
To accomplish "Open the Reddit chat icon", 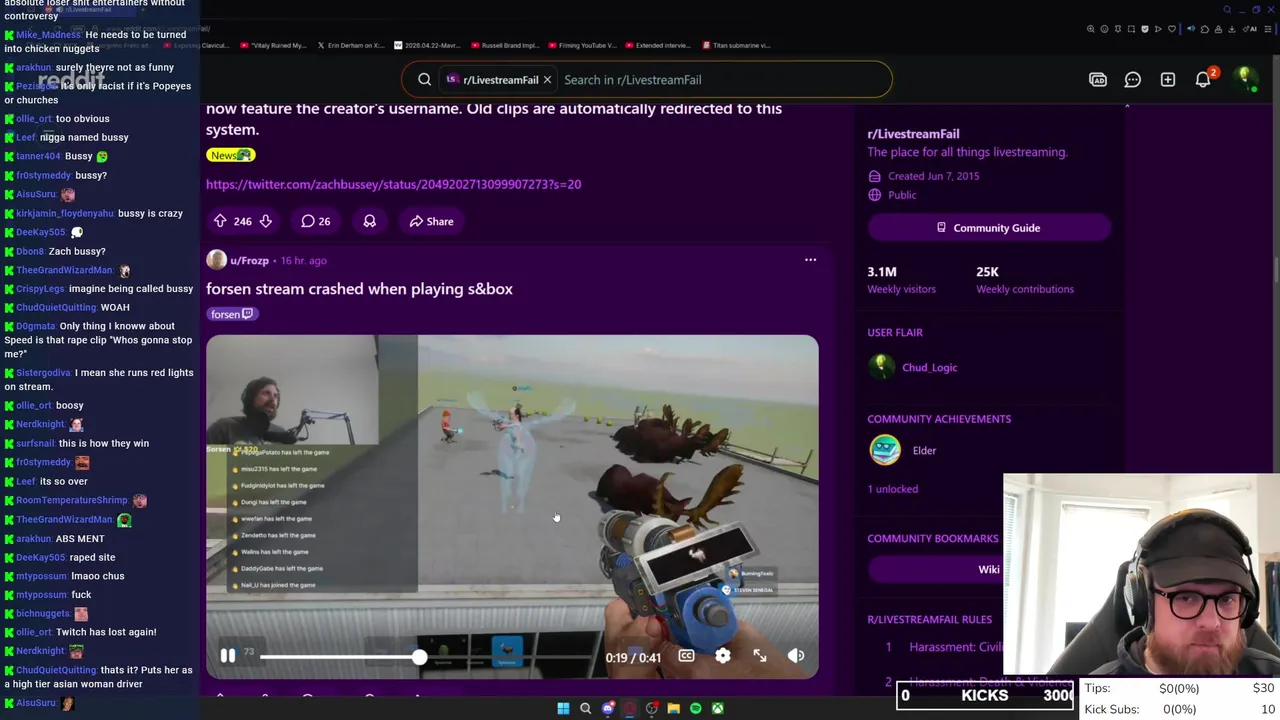I will click(1132, 80).
